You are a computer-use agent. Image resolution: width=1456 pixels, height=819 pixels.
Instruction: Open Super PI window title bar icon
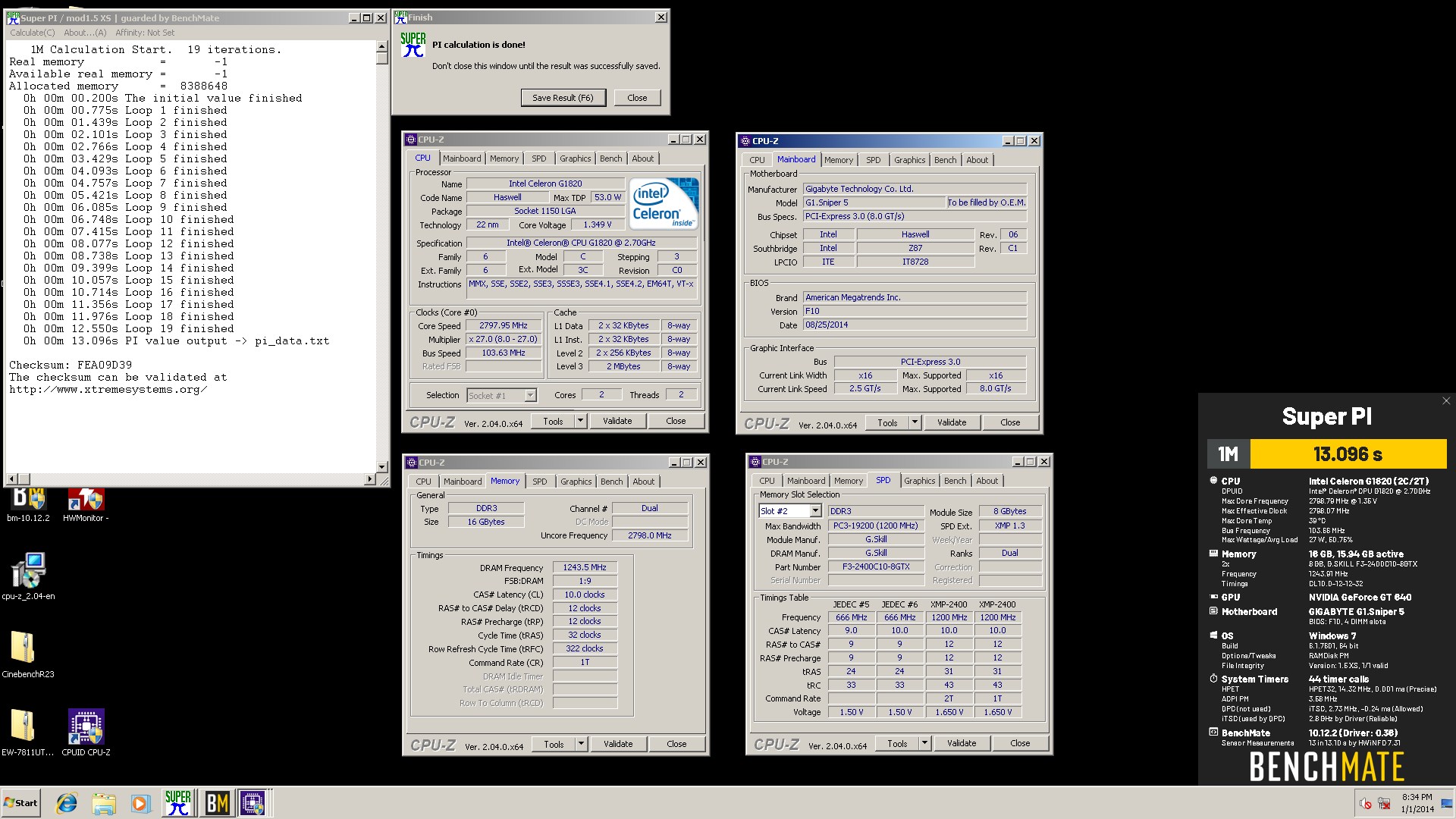(13, 18)
